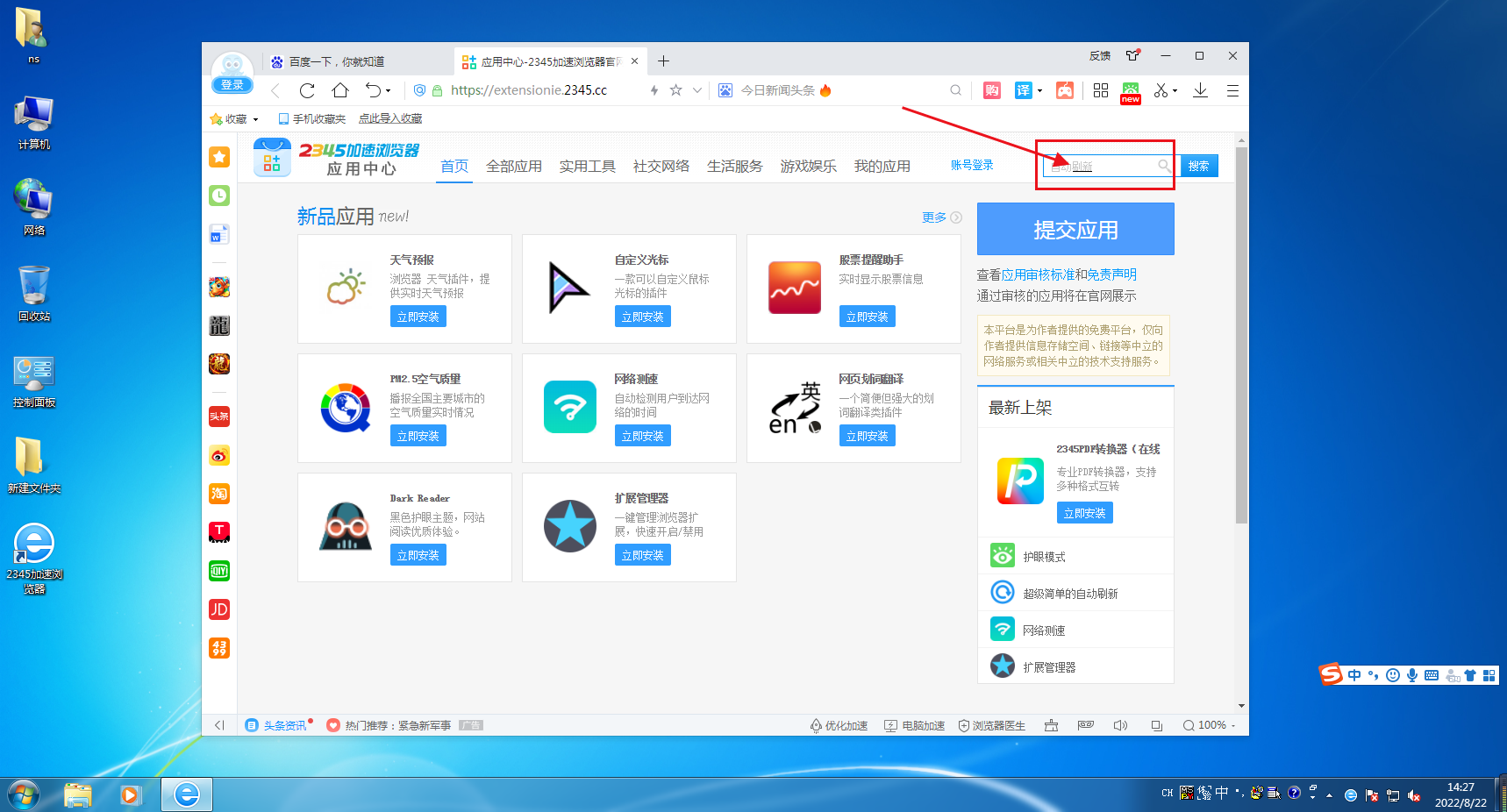This screenshot has width=1507, height=812.
Task: Open the apps grid toolbar icon
Action: point(1101,90)
